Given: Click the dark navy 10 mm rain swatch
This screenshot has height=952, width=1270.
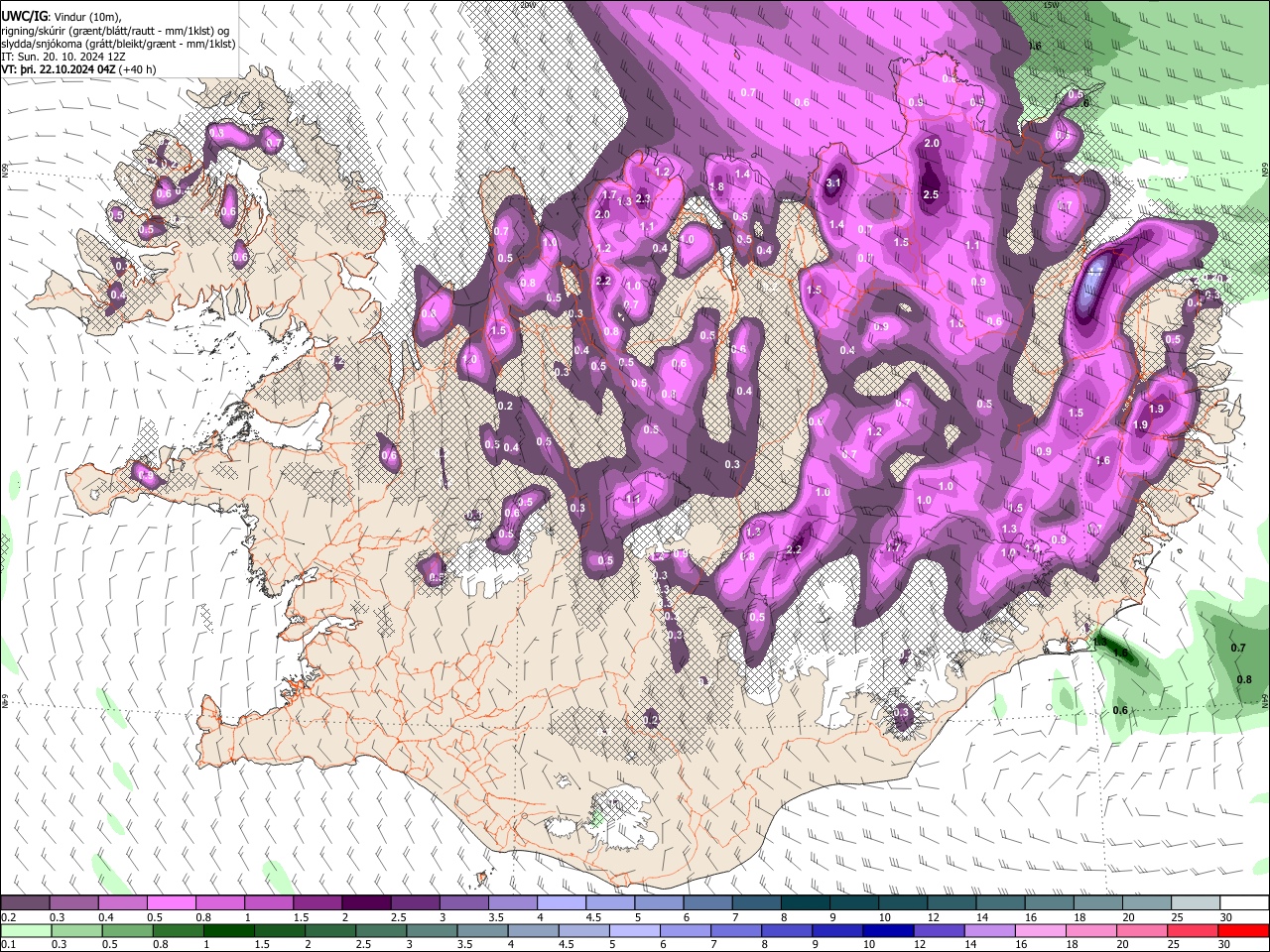Looking at the screenshot, I should [x=889, y=930].
